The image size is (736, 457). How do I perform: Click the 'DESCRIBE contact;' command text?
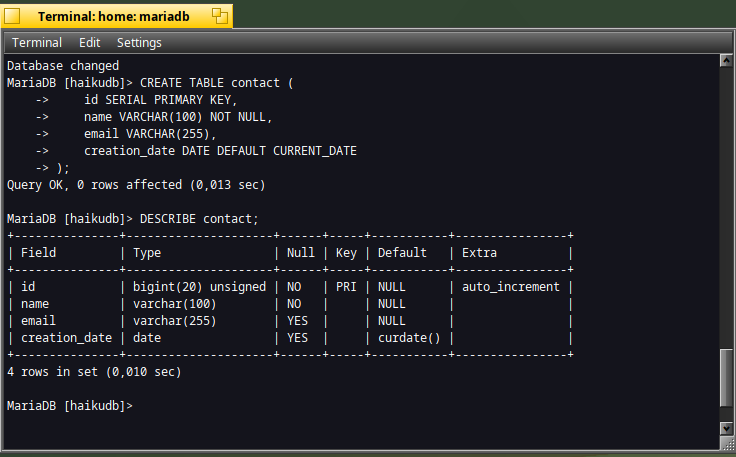(199, 219)
